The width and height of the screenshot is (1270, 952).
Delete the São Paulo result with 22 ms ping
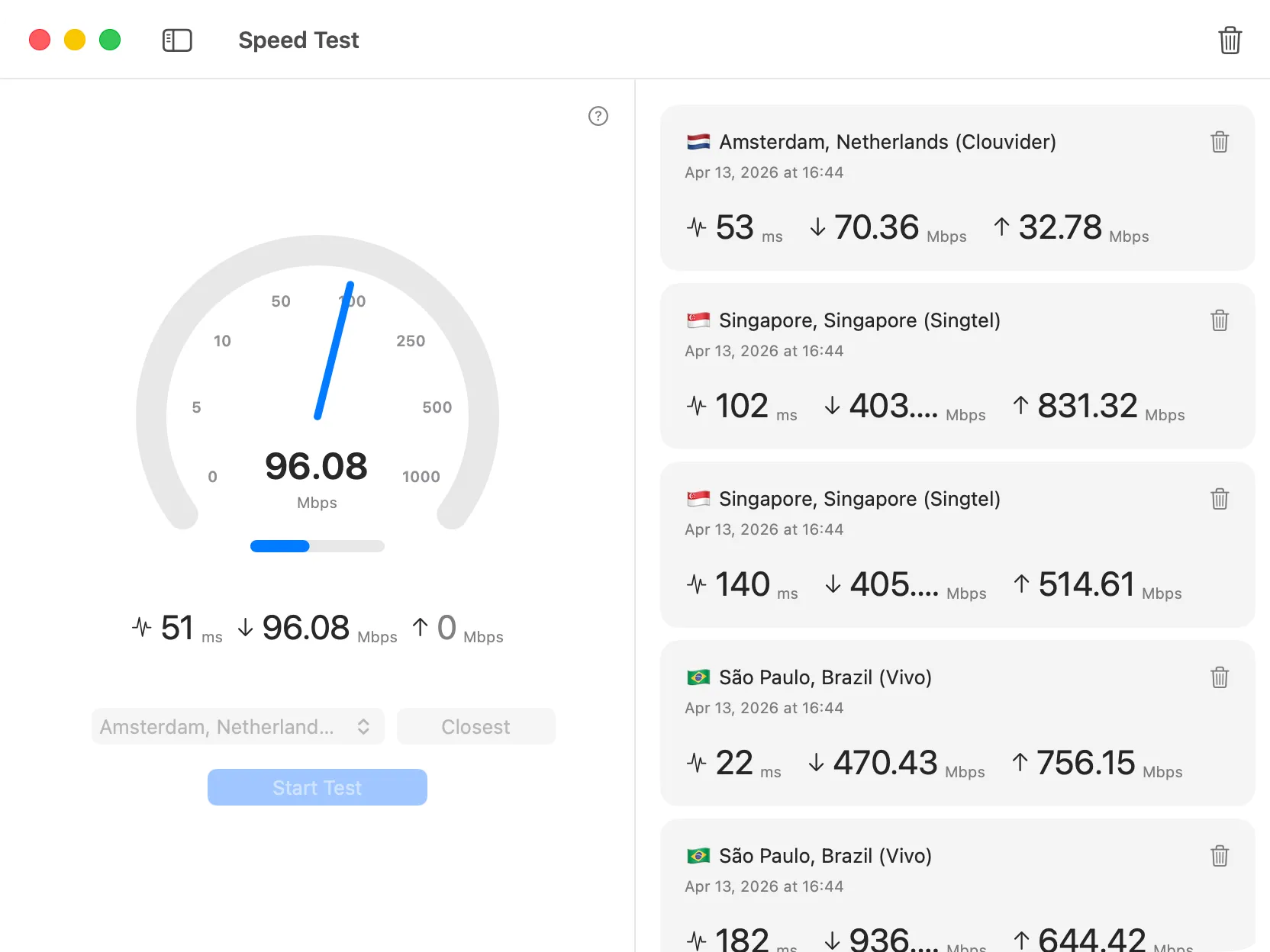point(1219,677)
